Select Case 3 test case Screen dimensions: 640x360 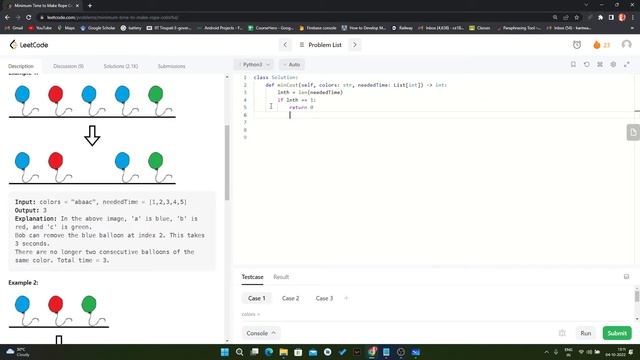click(324, 298)
